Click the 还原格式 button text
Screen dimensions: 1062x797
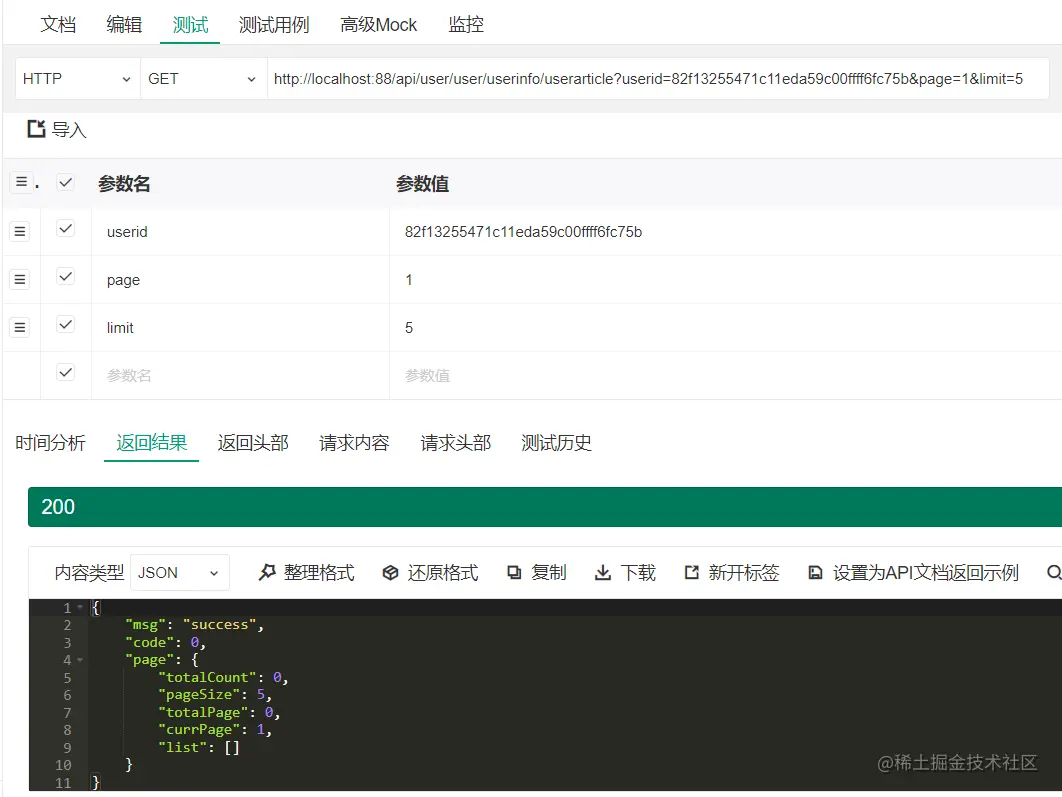[443, 573]
